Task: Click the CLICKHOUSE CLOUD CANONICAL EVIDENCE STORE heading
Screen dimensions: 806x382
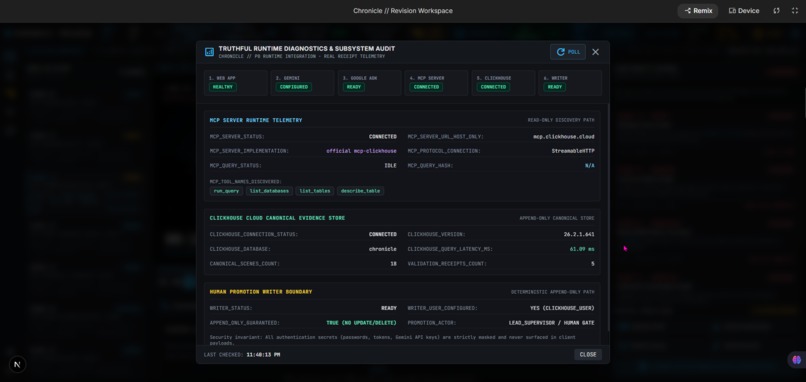Action: [x=277, y=218]
